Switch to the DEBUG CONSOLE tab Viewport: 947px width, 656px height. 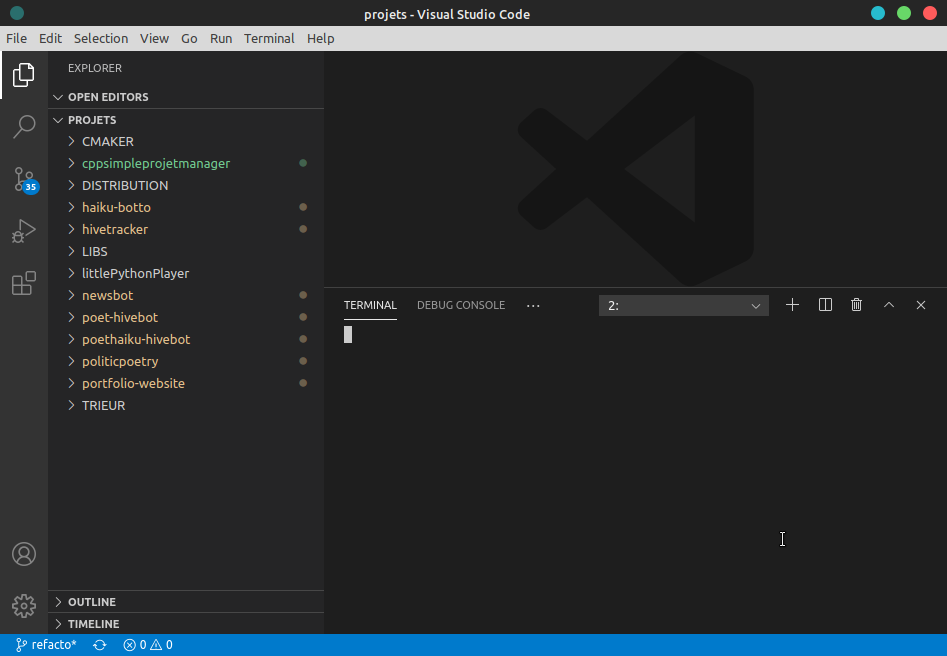click(461, 305)
